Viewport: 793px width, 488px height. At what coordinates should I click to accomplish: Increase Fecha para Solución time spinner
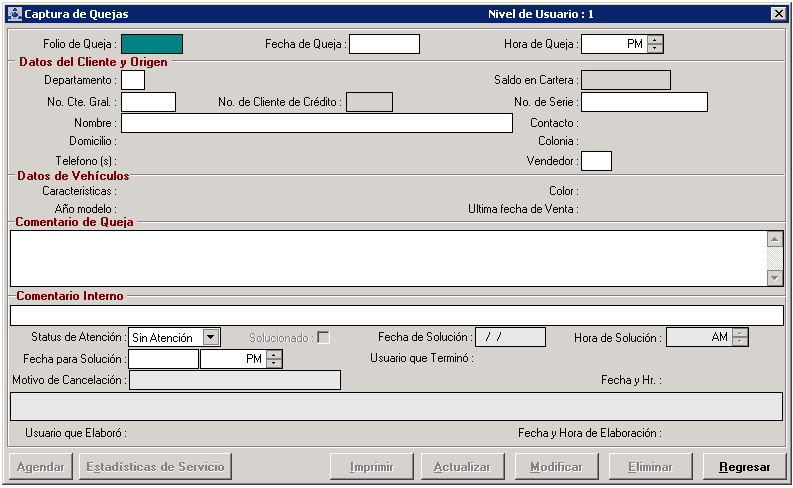pos(274,355)
